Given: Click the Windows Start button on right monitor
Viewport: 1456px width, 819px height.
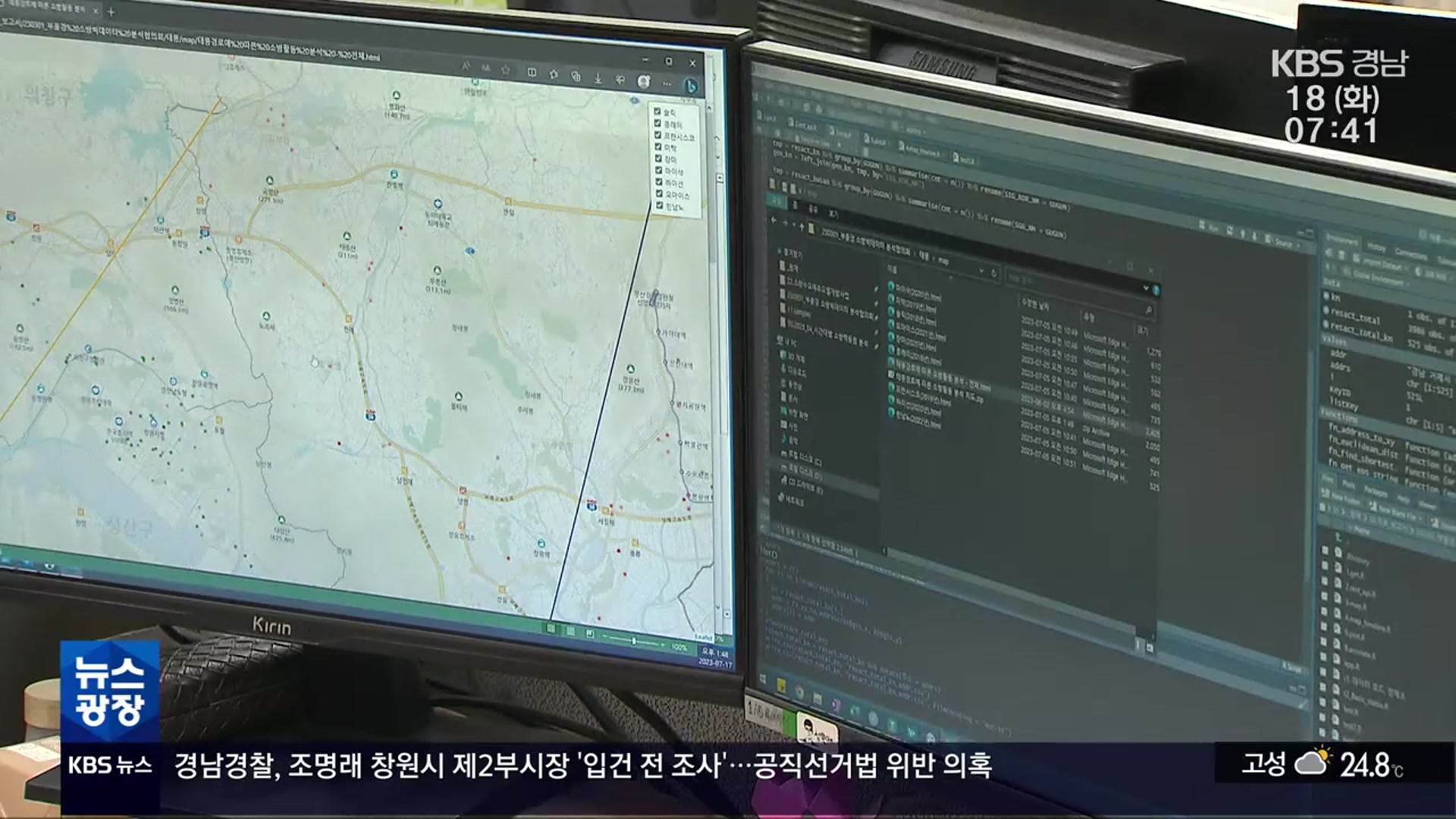Looking at the screenshot, I should (764, 679).
